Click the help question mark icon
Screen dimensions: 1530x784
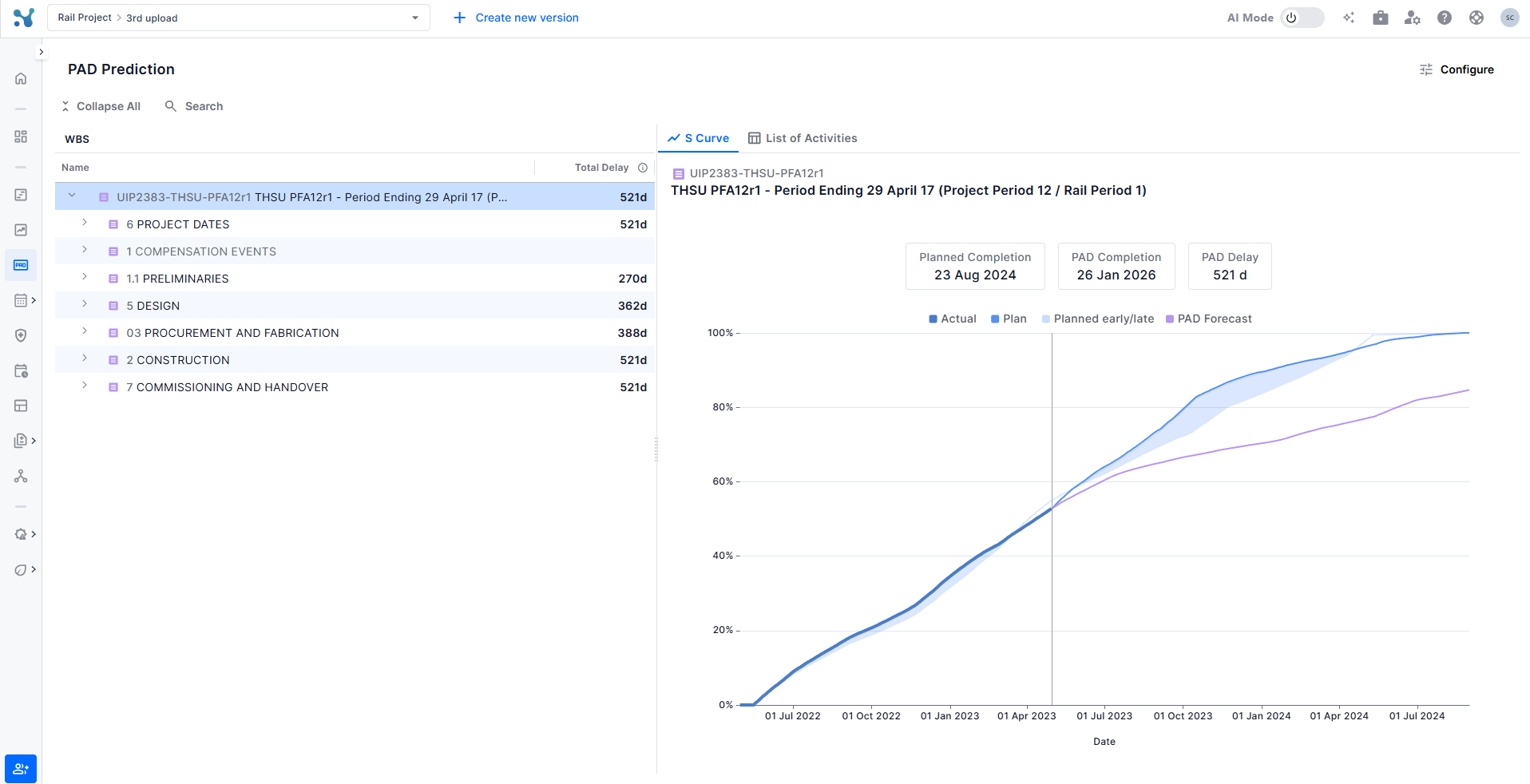coord(1444,18)
